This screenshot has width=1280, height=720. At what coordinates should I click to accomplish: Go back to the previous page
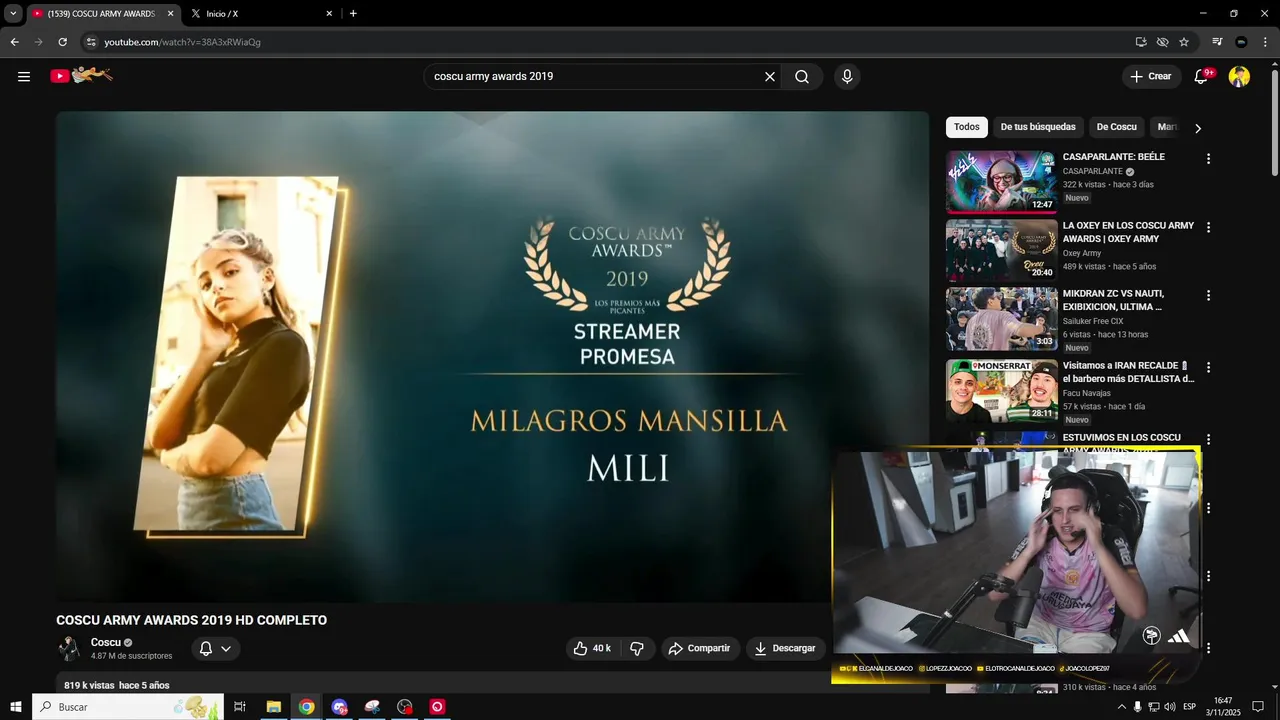coord(14,42)
